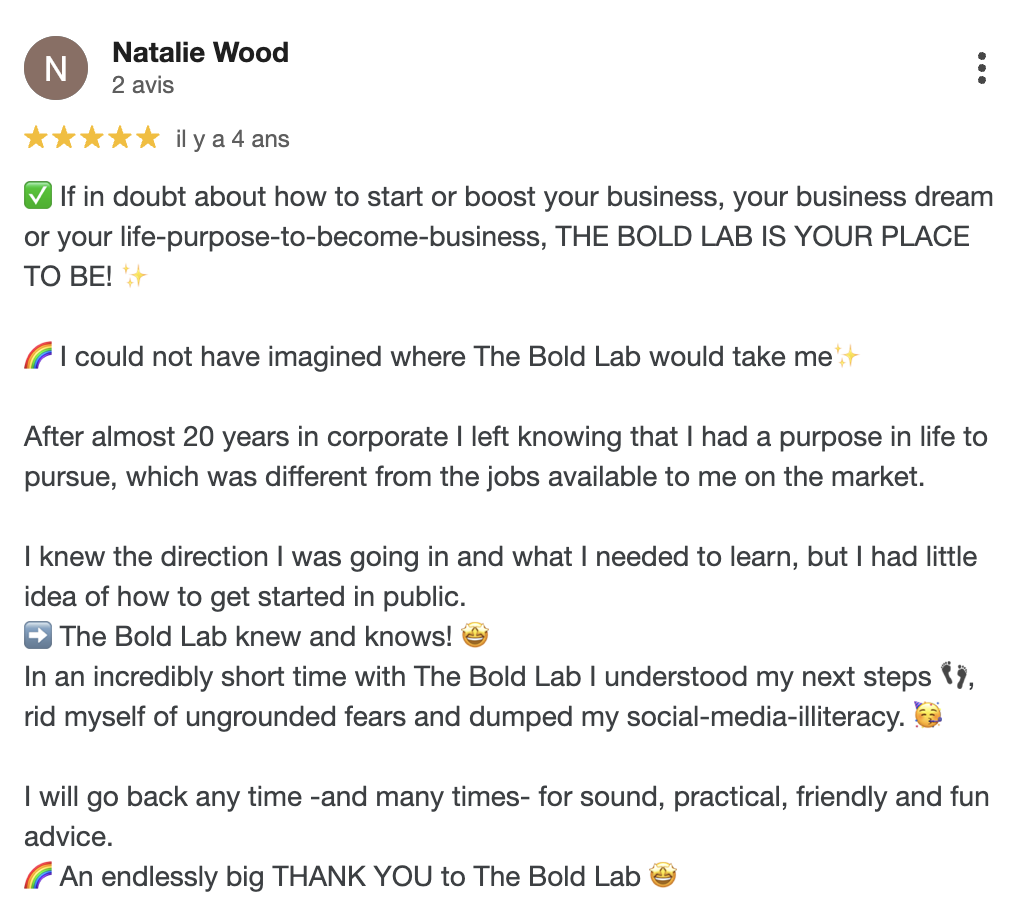The width and height of the screenshot is (1022, 914).
Task: Click the 'After almost 20 years' paragraph
Action: tap(506, 456)
